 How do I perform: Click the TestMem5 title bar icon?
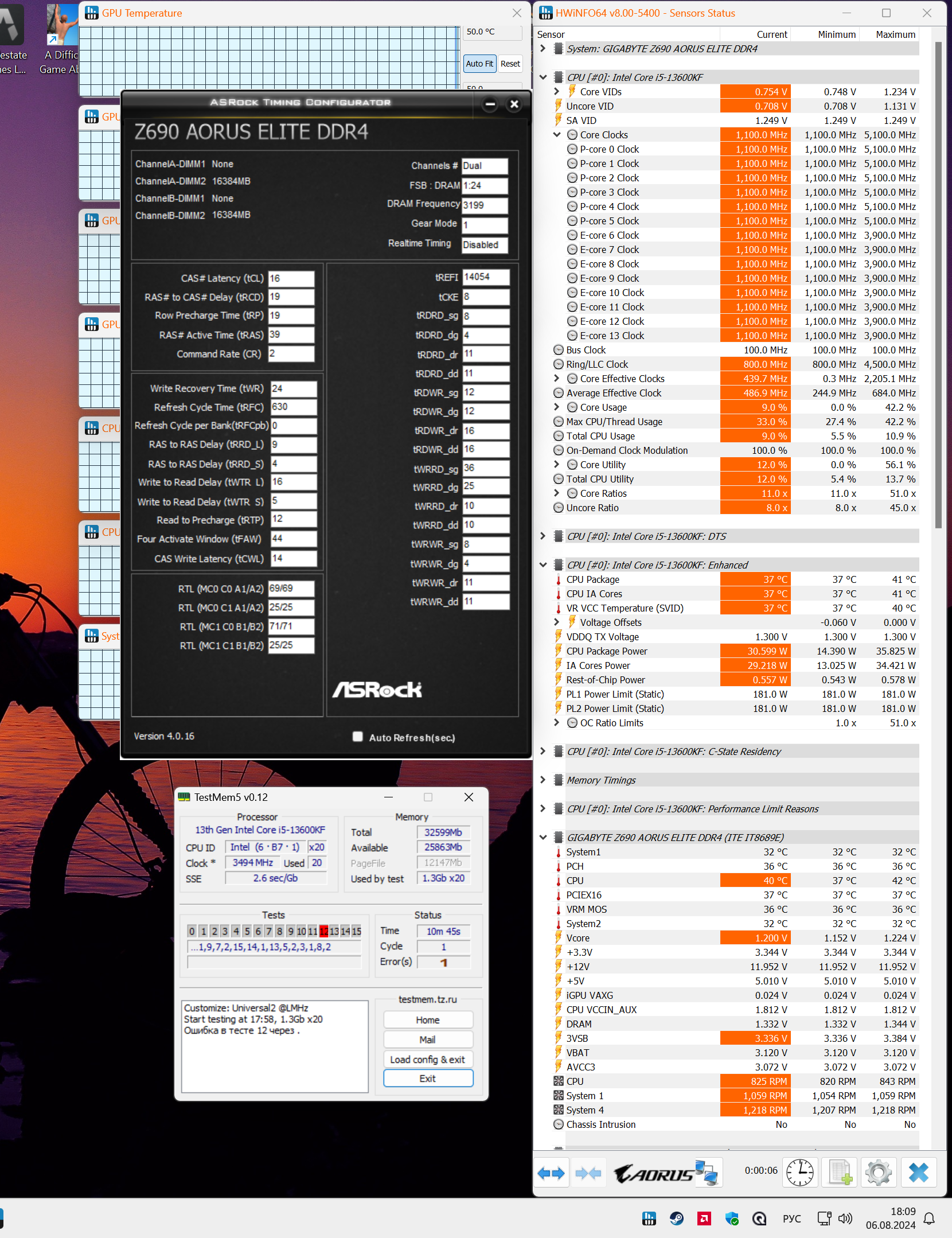[184, 797]
